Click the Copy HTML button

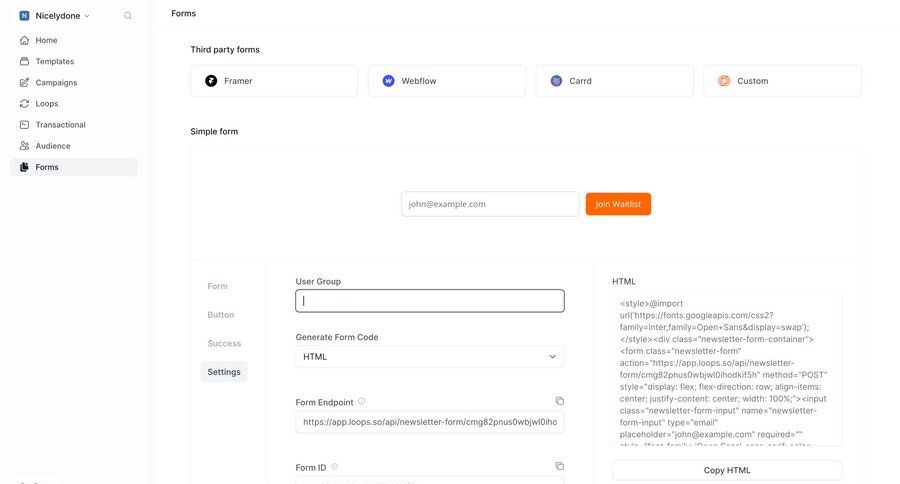(727, 470)
